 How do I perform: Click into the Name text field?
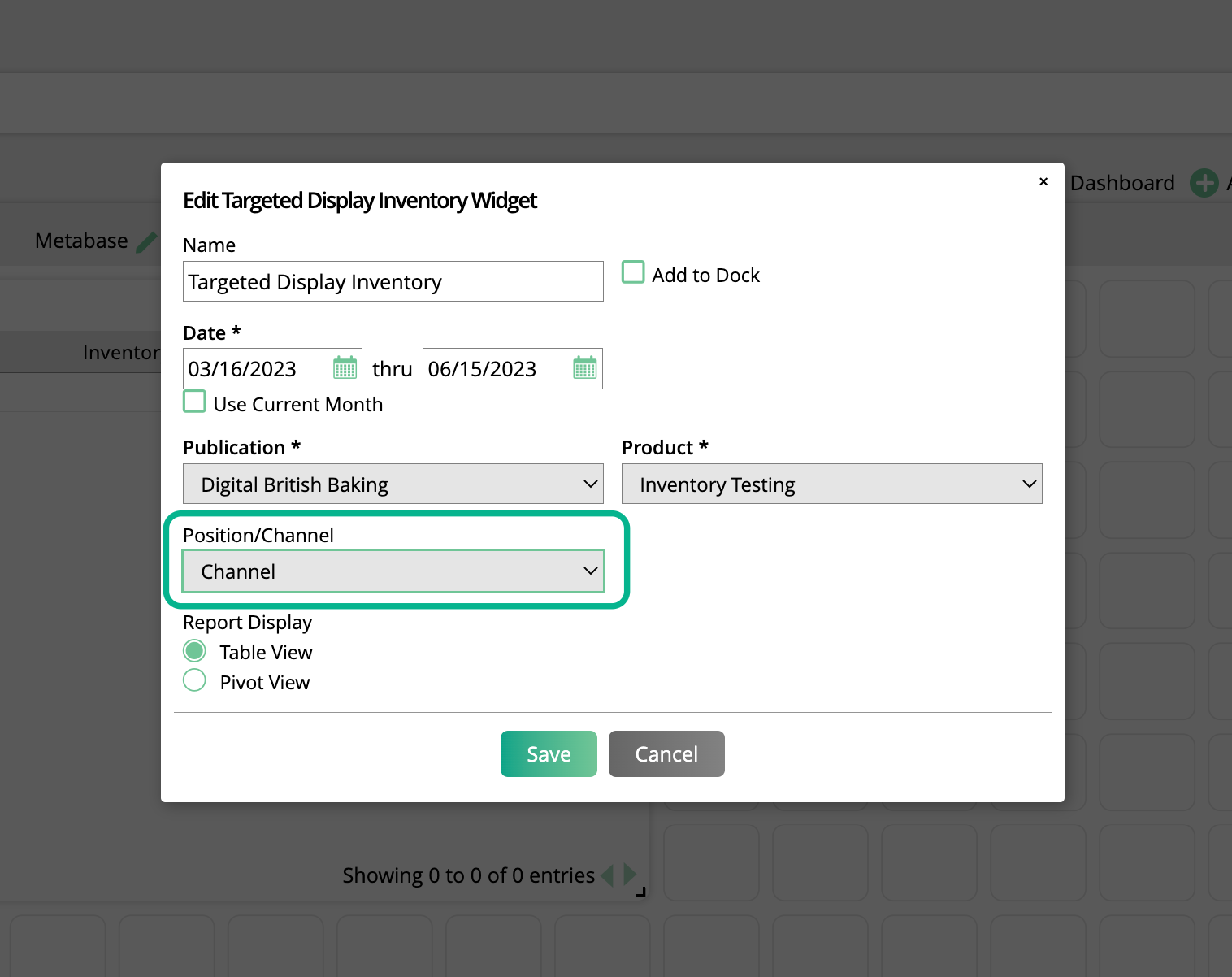[393, 282]
